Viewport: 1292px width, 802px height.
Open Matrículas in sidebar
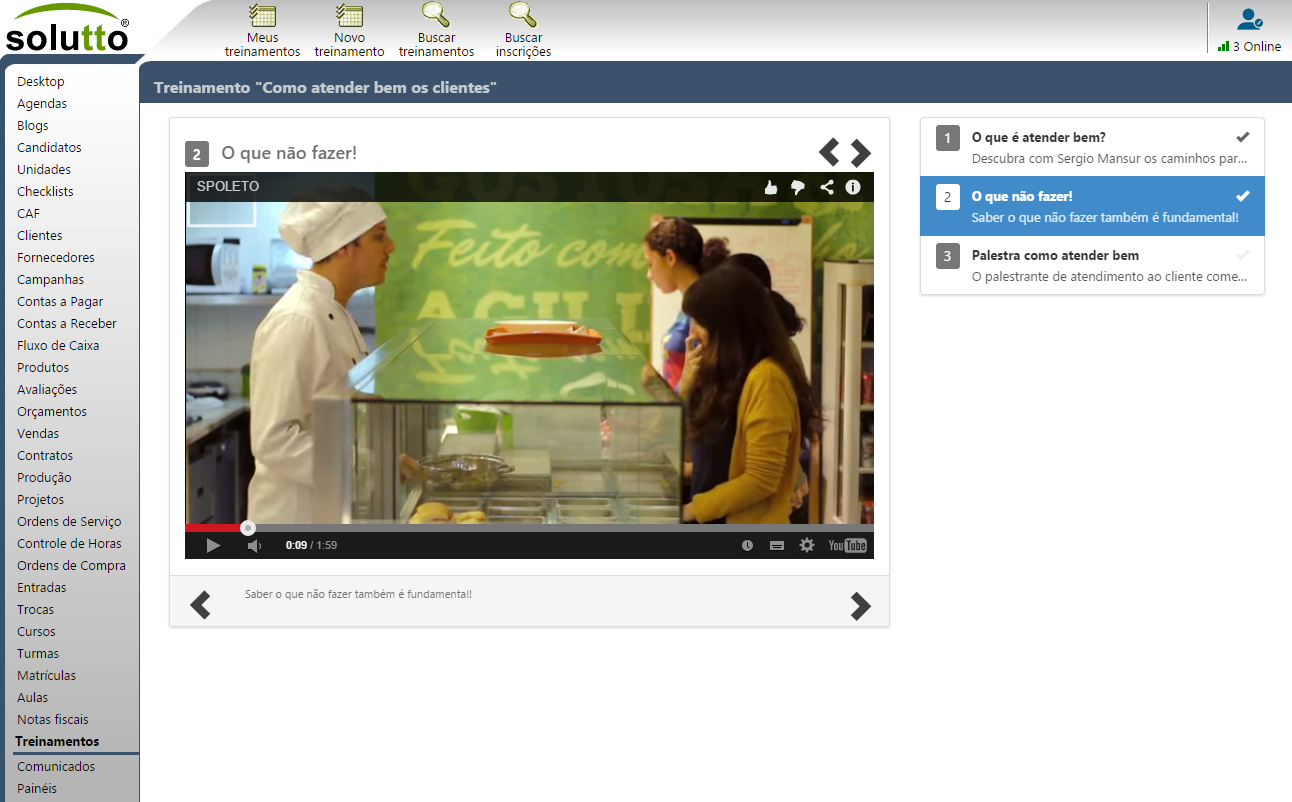[x=46, y=676]
